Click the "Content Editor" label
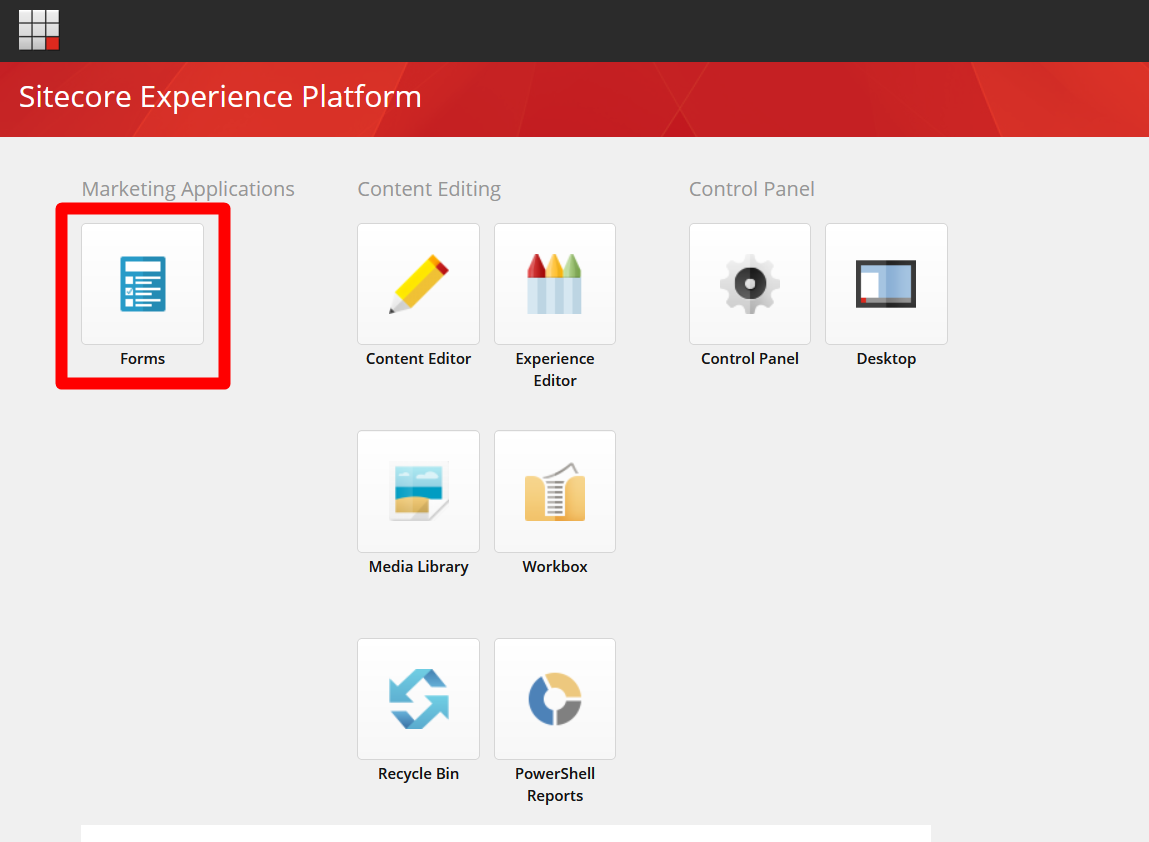 coord(418,358)
